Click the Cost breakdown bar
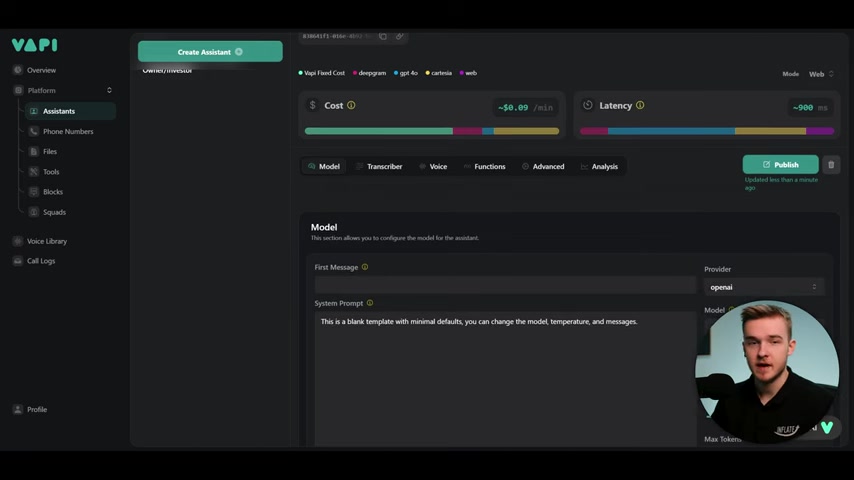This screenshot has width=854, height=480. click(432, 131)
